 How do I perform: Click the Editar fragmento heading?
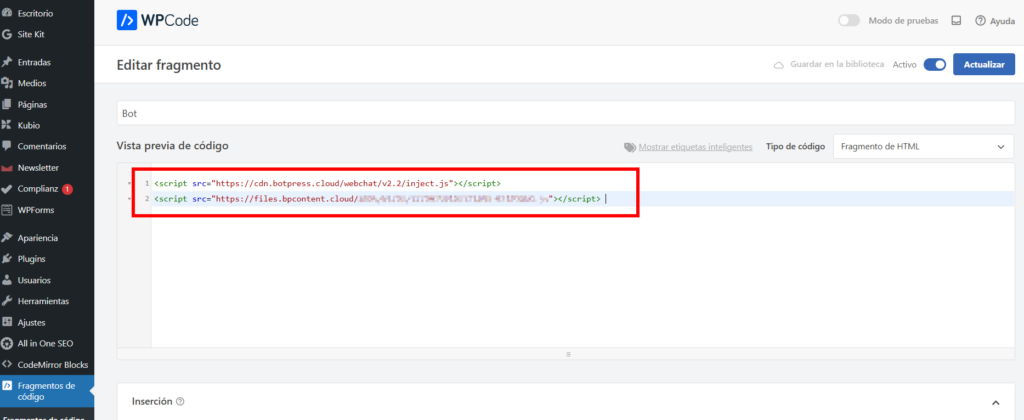168,65
